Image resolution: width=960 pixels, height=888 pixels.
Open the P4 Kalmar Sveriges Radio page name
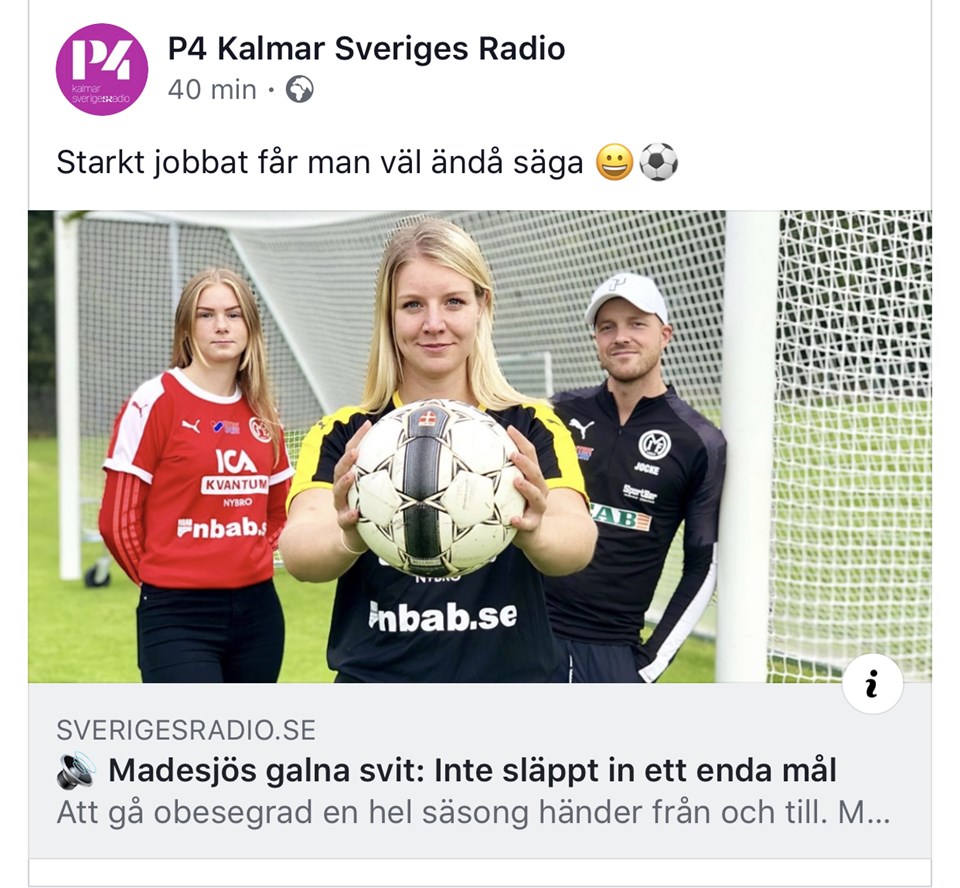point(366,49)
